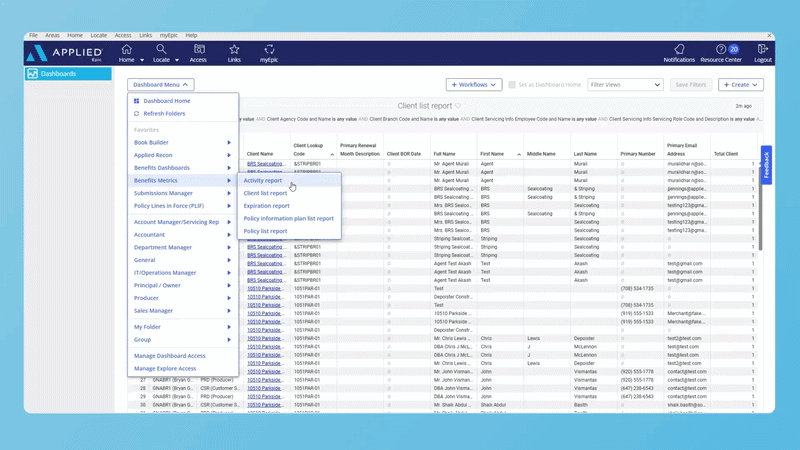Click Manage Dashboard Access
The image size is (800, 450).
pos(169,356)
